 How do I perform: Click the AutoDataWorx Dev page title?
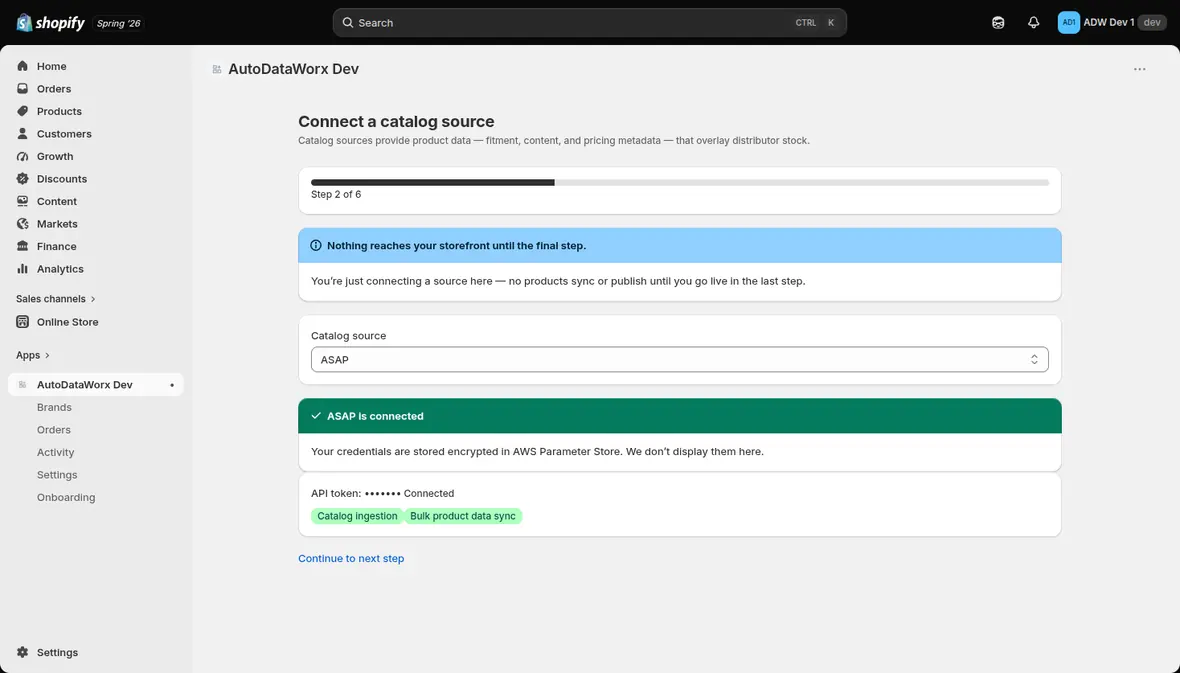[293, 69]
